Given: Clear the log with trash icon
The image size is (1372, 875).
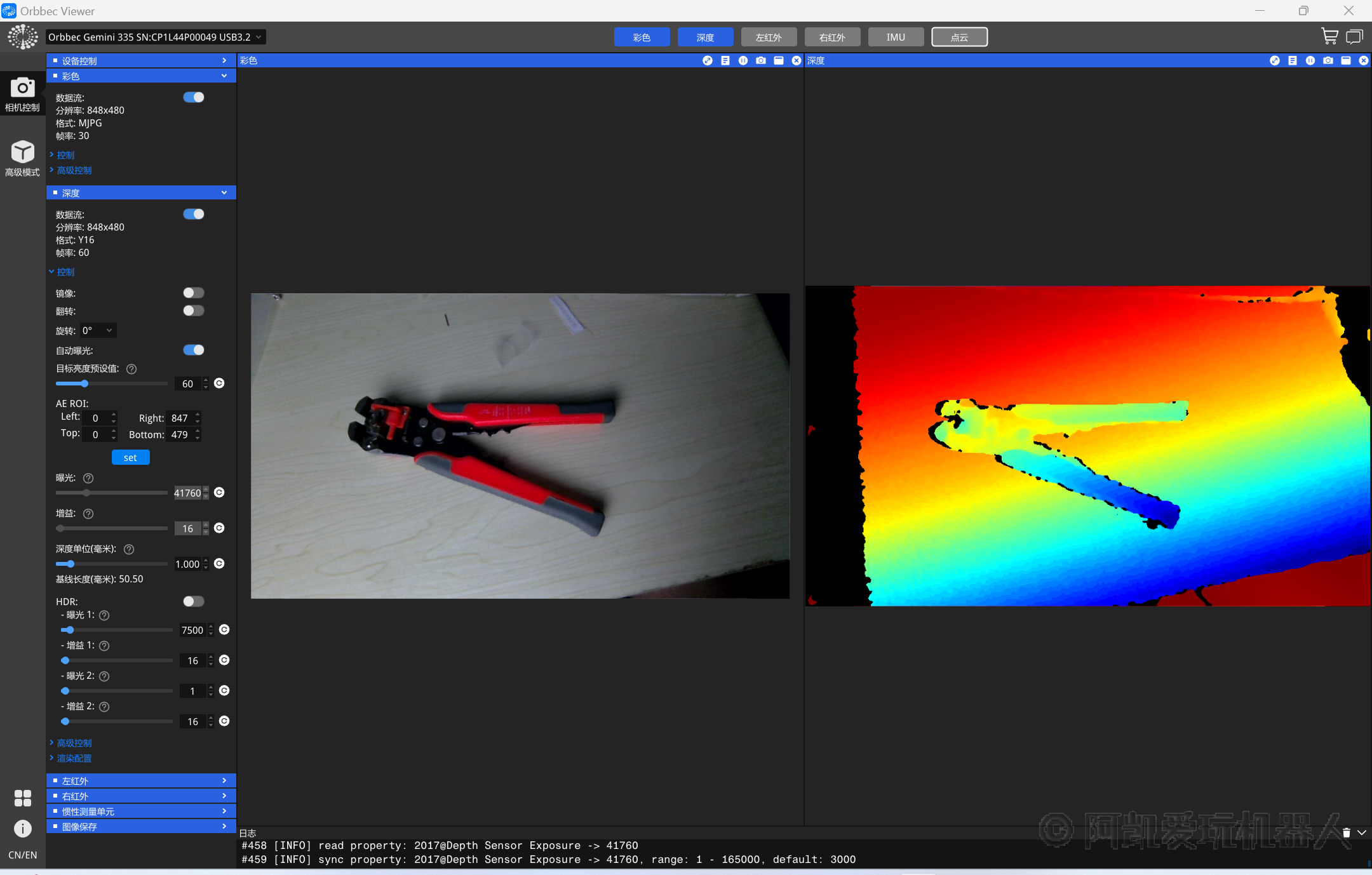Looking at the screenshot, I should pos(1346,832).
